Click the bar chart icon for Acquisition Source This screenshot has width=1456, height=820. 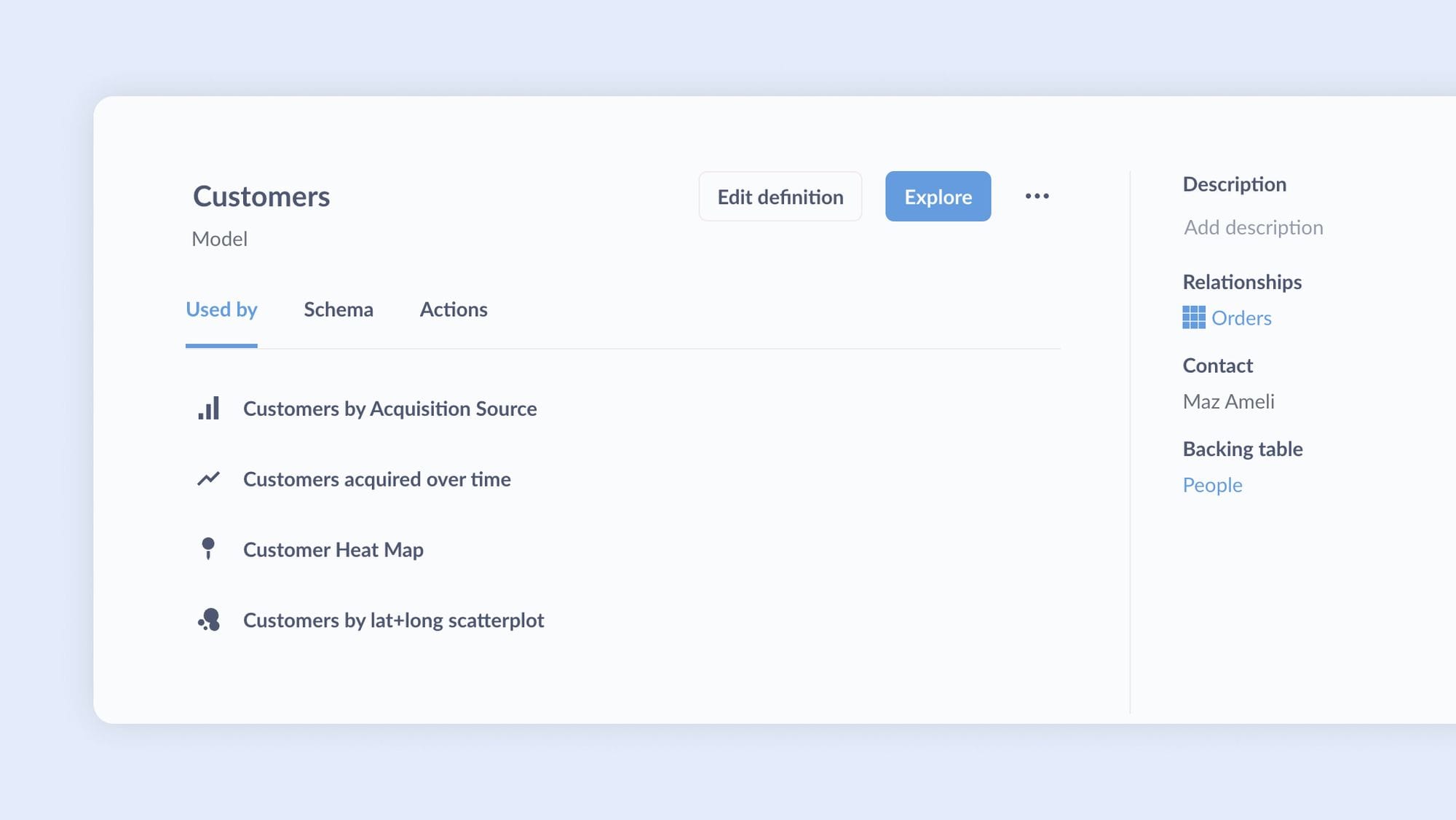(x=208, y=409)
